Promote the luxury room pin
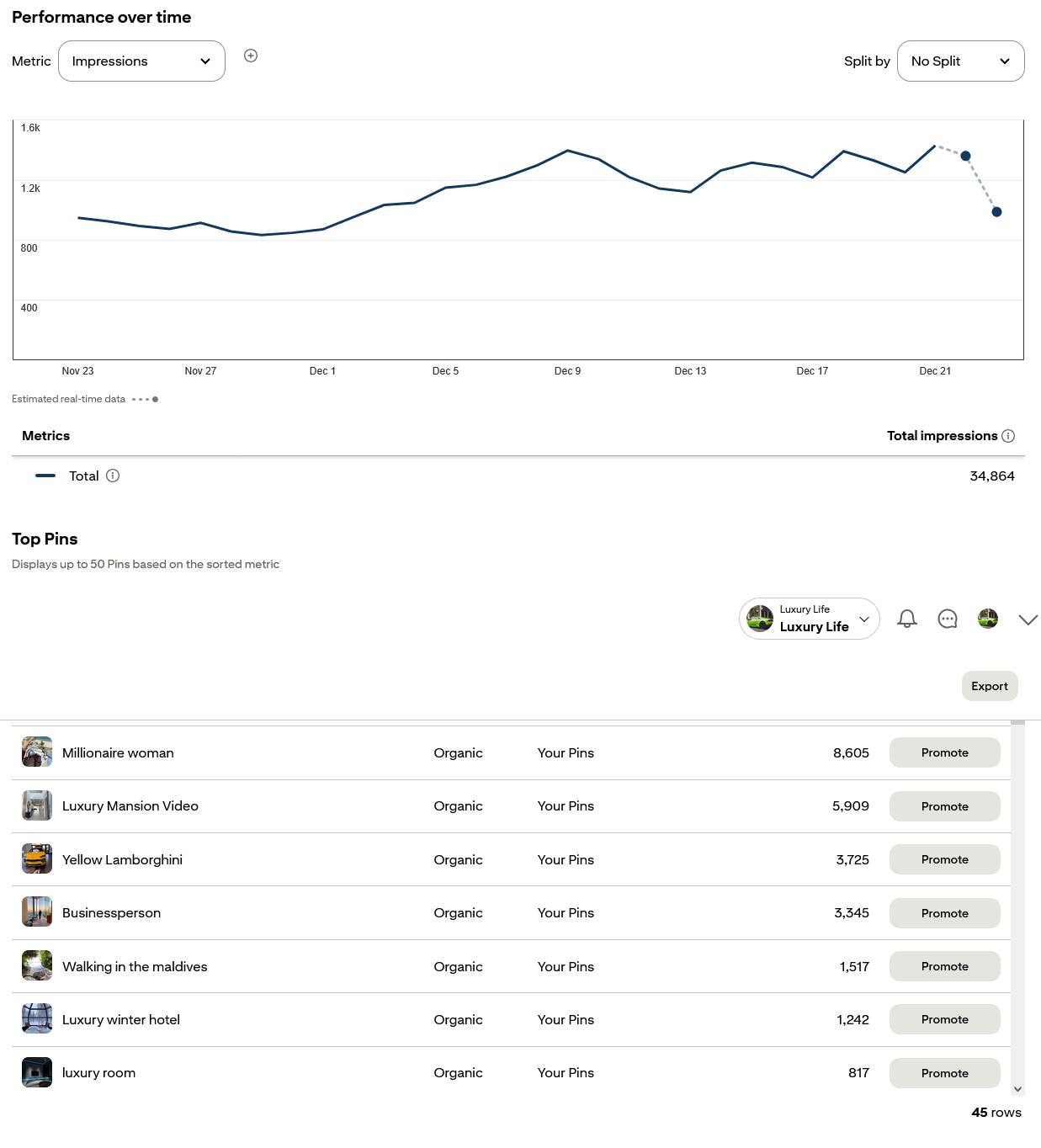The width and height of the screenshot is (1041, 1148). click(x=944, y=1073)
